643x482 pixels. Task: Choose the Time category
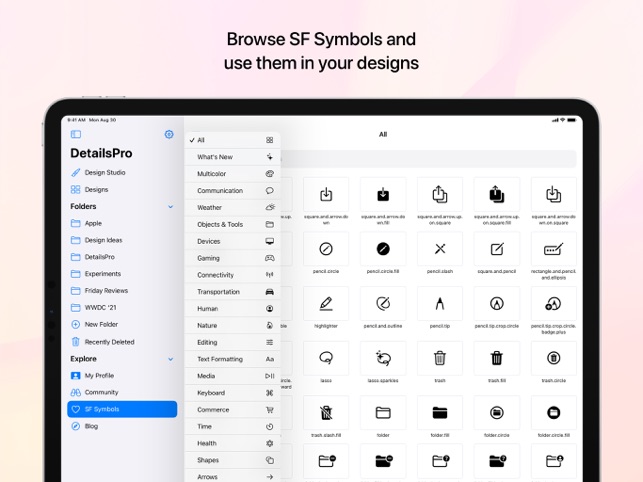point(233,426)
